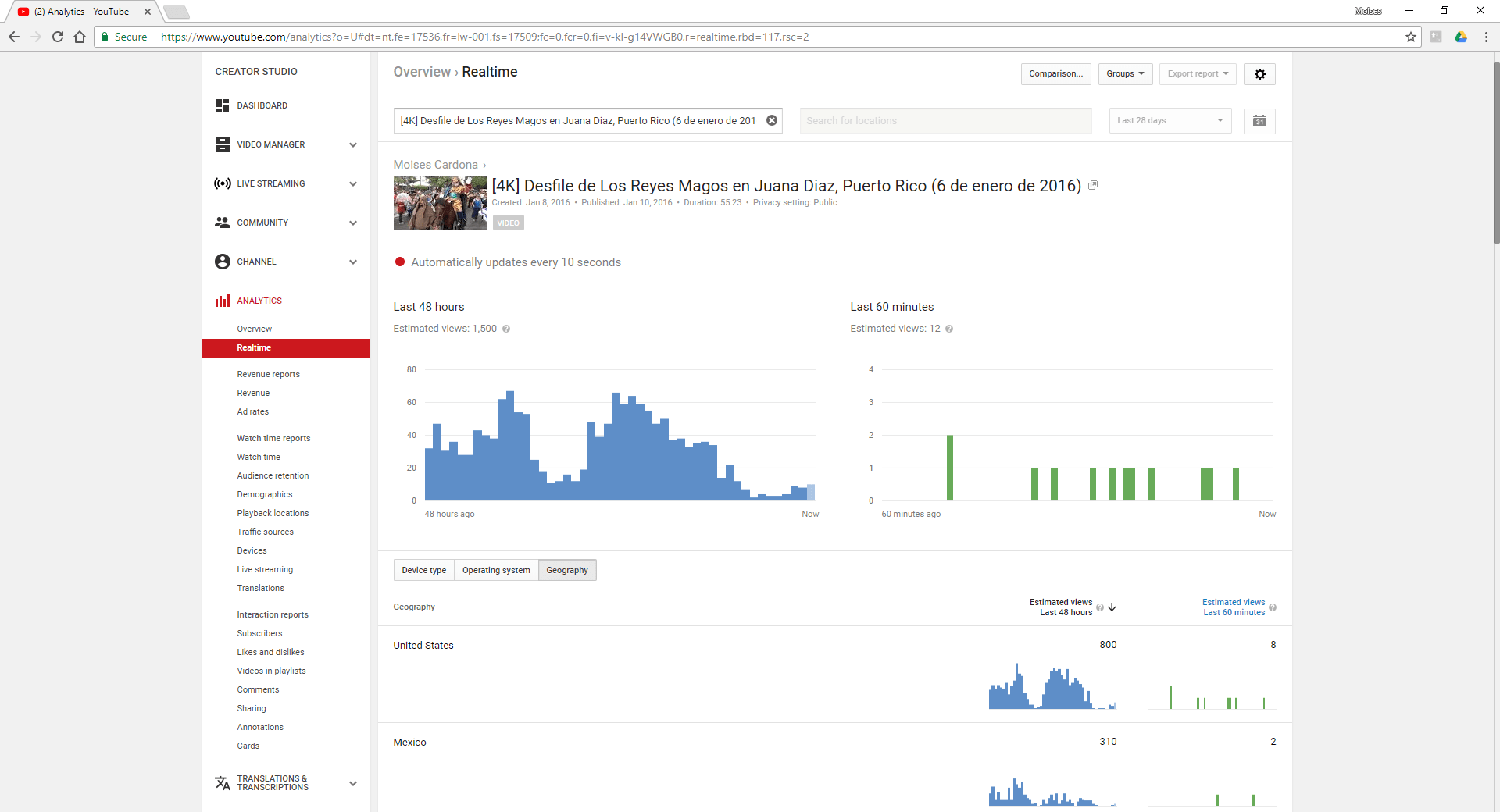Viewport: 1500px width, 812px height.
Task: Open the calendar date picker icon
Action: pos(1259,121)
